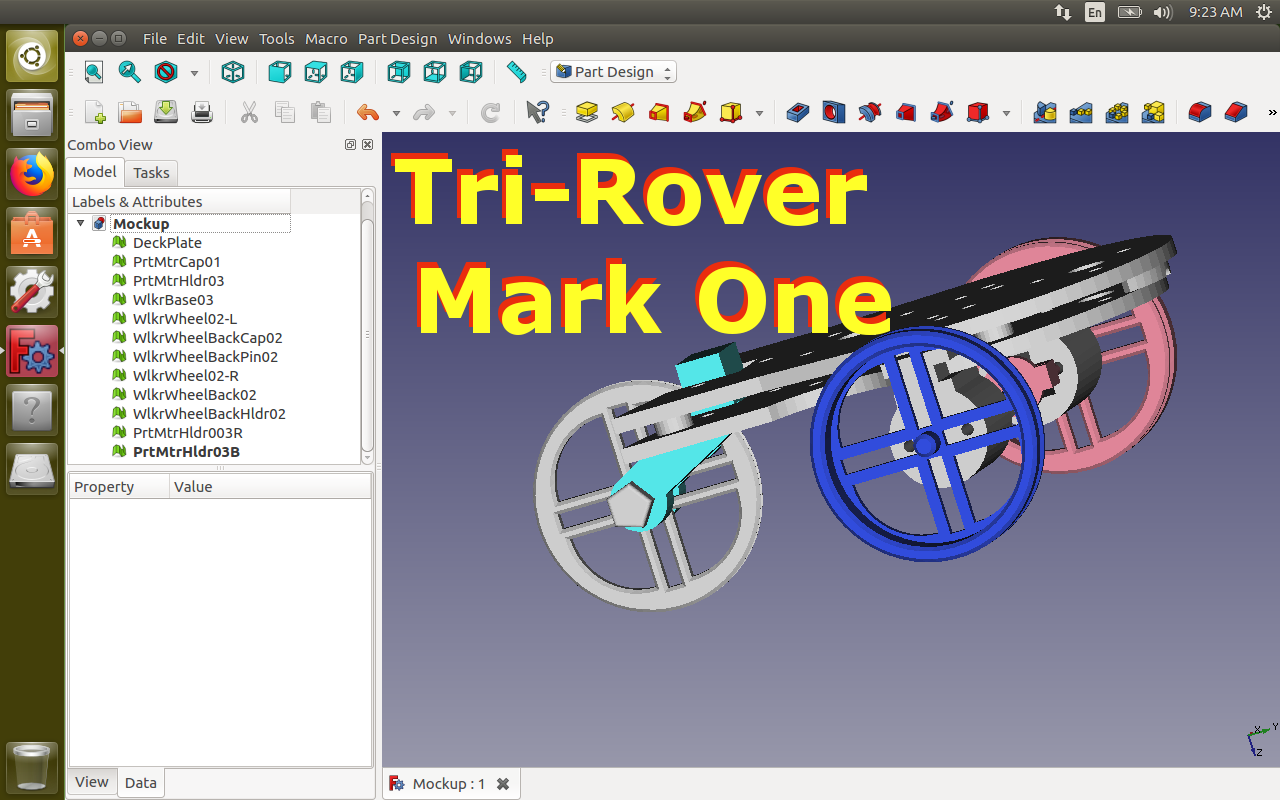Click the Redo arrow
1280x800 pixels.
424,112
